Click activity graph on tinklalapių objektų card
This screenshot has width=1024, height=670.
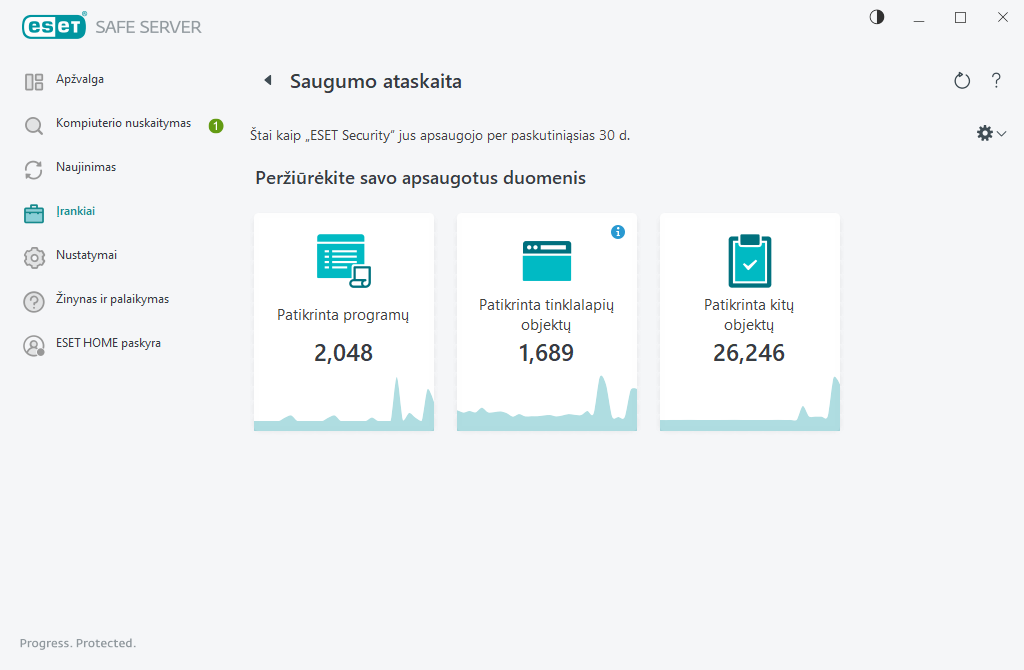click(547, 403)
